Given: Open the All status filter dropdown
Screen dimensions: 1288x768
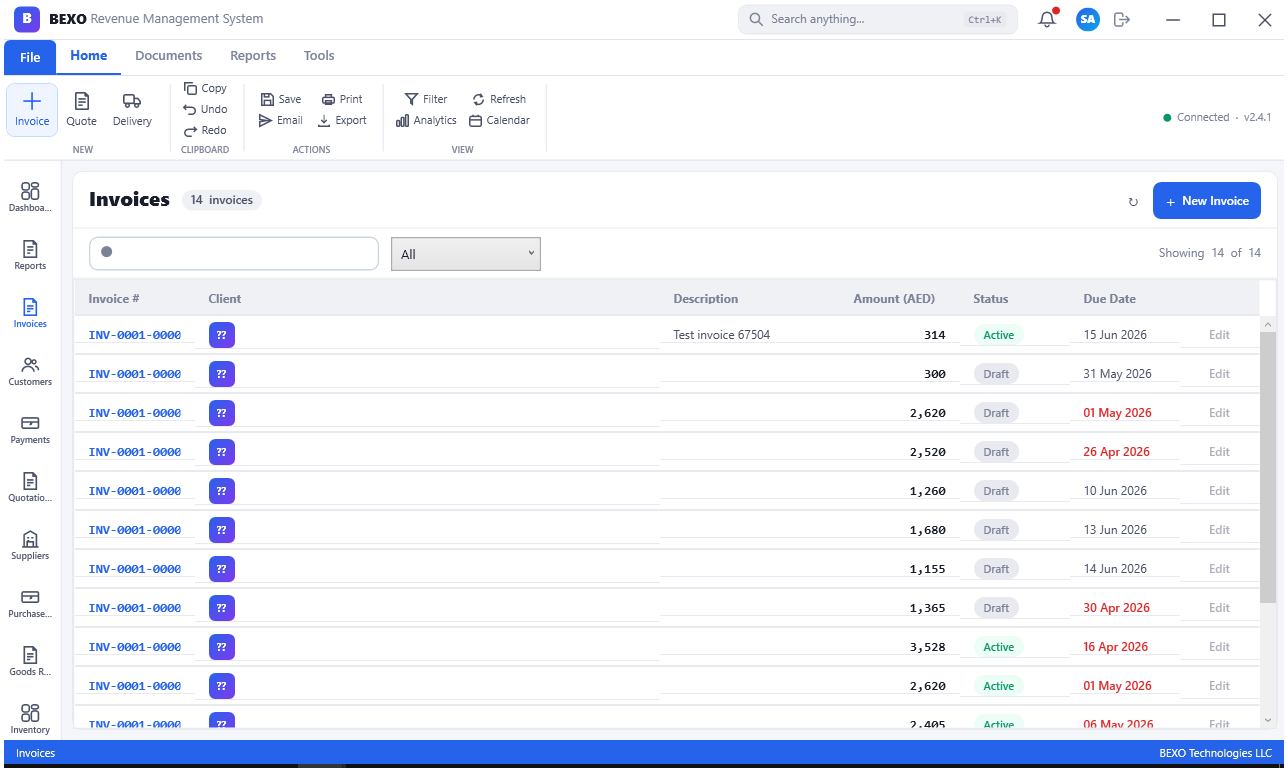Looking at the screenshot, I should [x=466, y=254].
